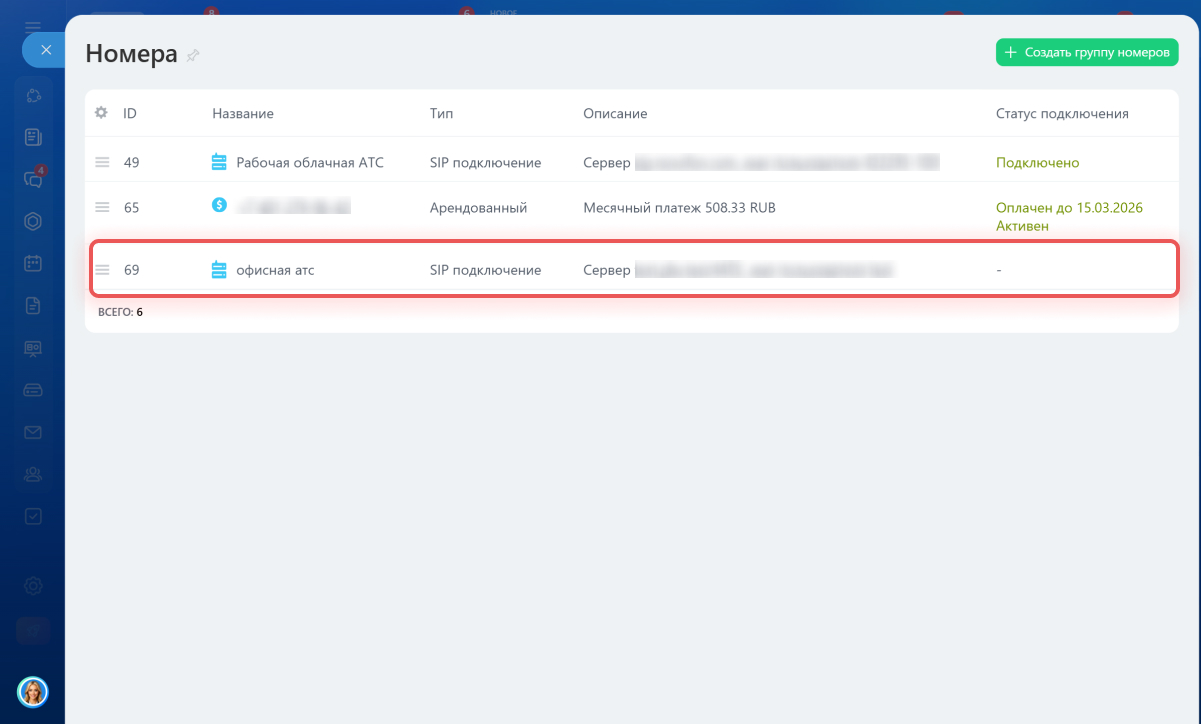Open calendar icon in left sidebar
This screenshot has width=1201, height=724.
(33, 264)
